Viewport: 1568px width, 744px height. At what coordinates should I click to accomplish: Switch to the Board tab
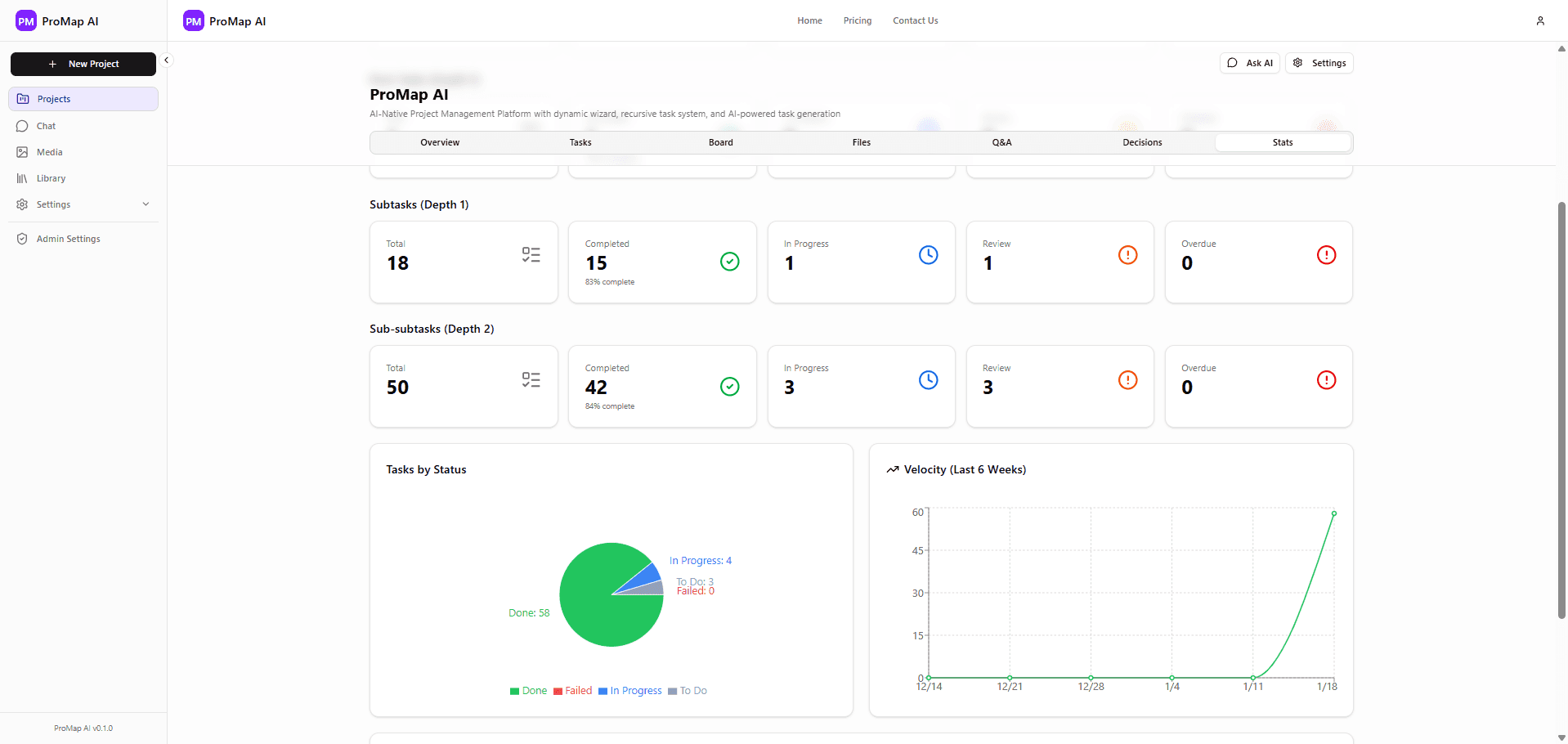coord(720,141)
